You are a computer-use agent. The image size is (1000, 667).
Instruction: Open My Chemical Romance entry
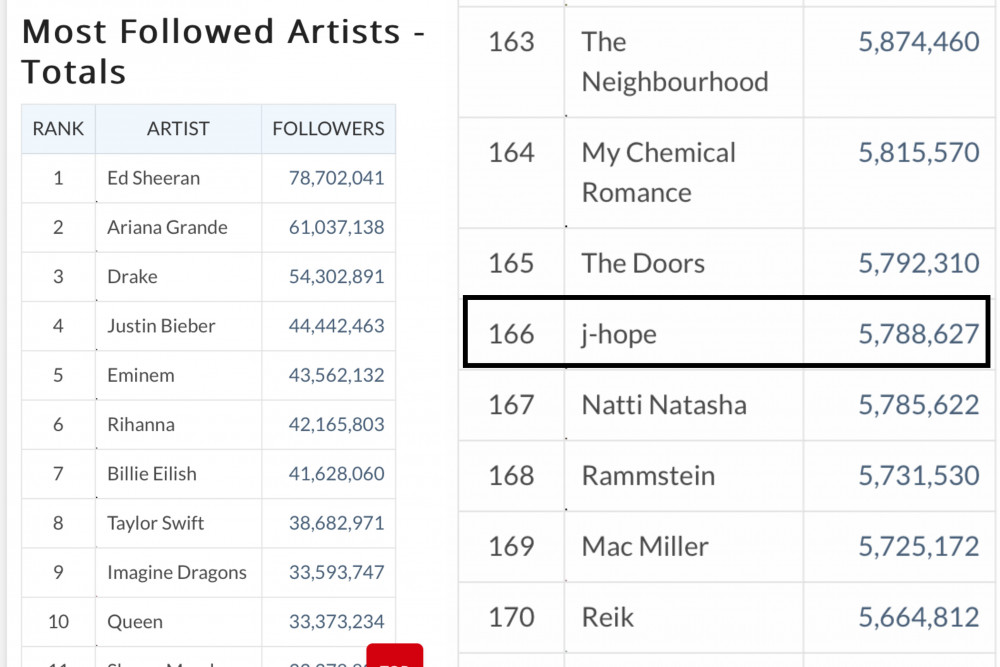click(x=658, y=173)
